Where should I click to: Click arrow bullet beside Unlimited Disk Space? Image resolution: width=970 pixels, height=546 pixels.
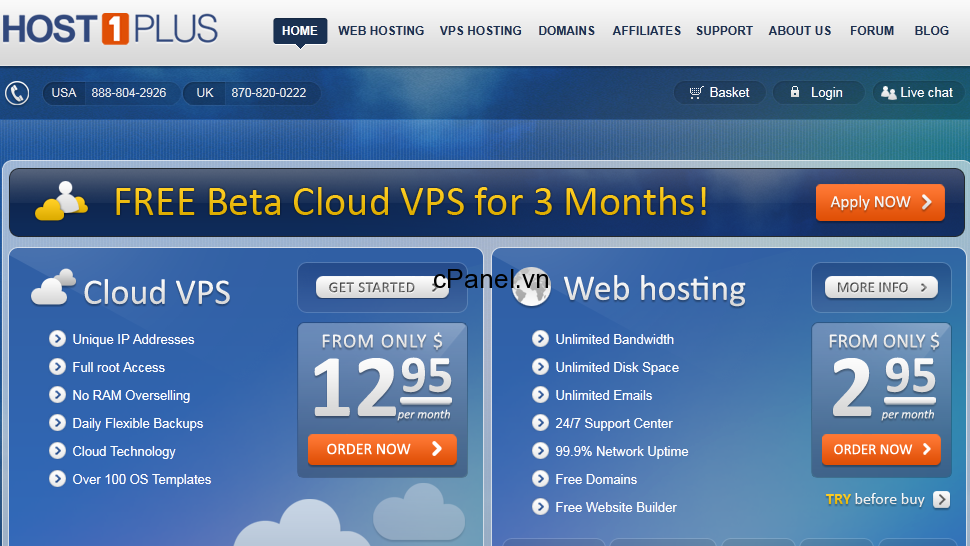(x=541, y=367)
